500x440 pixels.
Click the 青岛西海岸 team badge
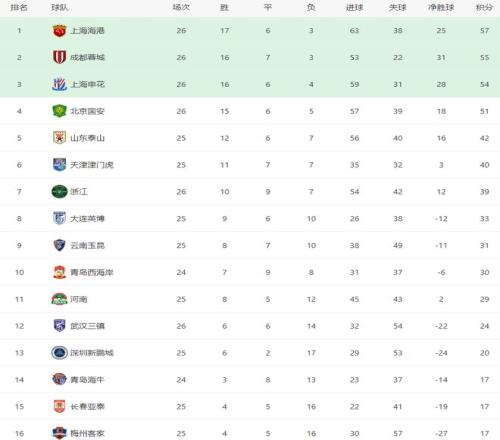tap(59, 272)
